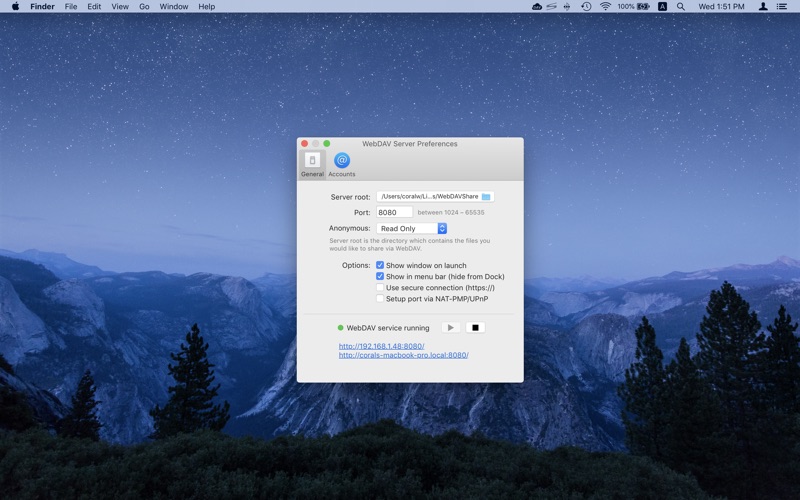Click the 'WebDAV service running' status text

click(388, 328)
